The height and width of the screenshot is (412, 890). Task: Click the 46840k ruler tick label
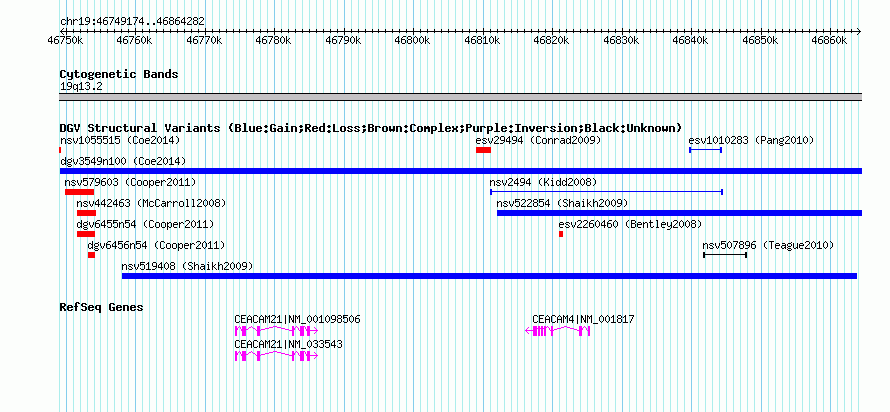(x=691, y=40)
